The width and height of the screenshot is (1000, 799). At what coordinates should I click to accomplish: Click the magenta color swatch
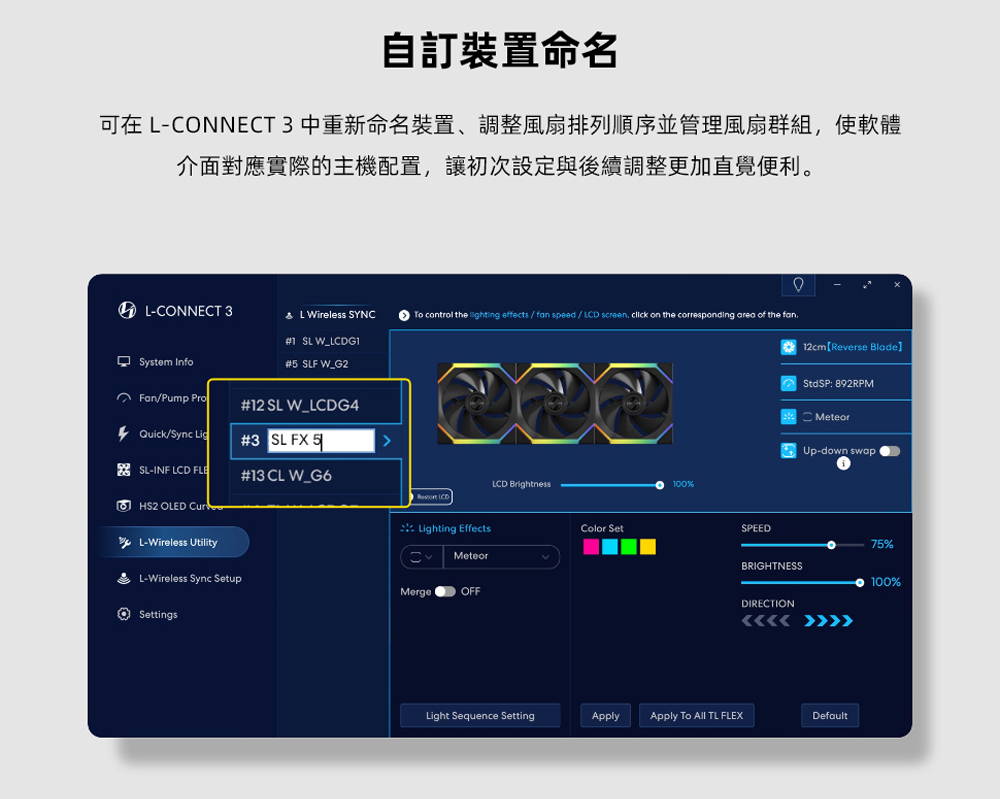591,547
